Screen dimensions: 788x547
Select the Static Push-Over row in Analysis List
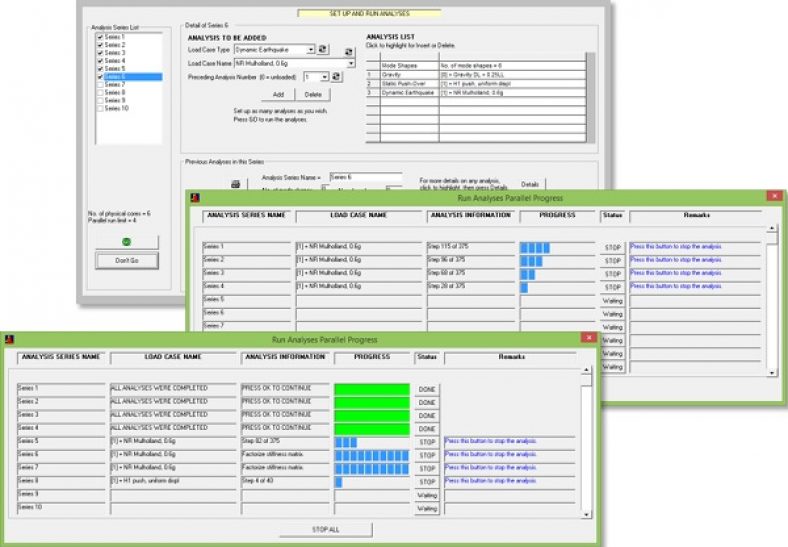[x=476, y=83]
